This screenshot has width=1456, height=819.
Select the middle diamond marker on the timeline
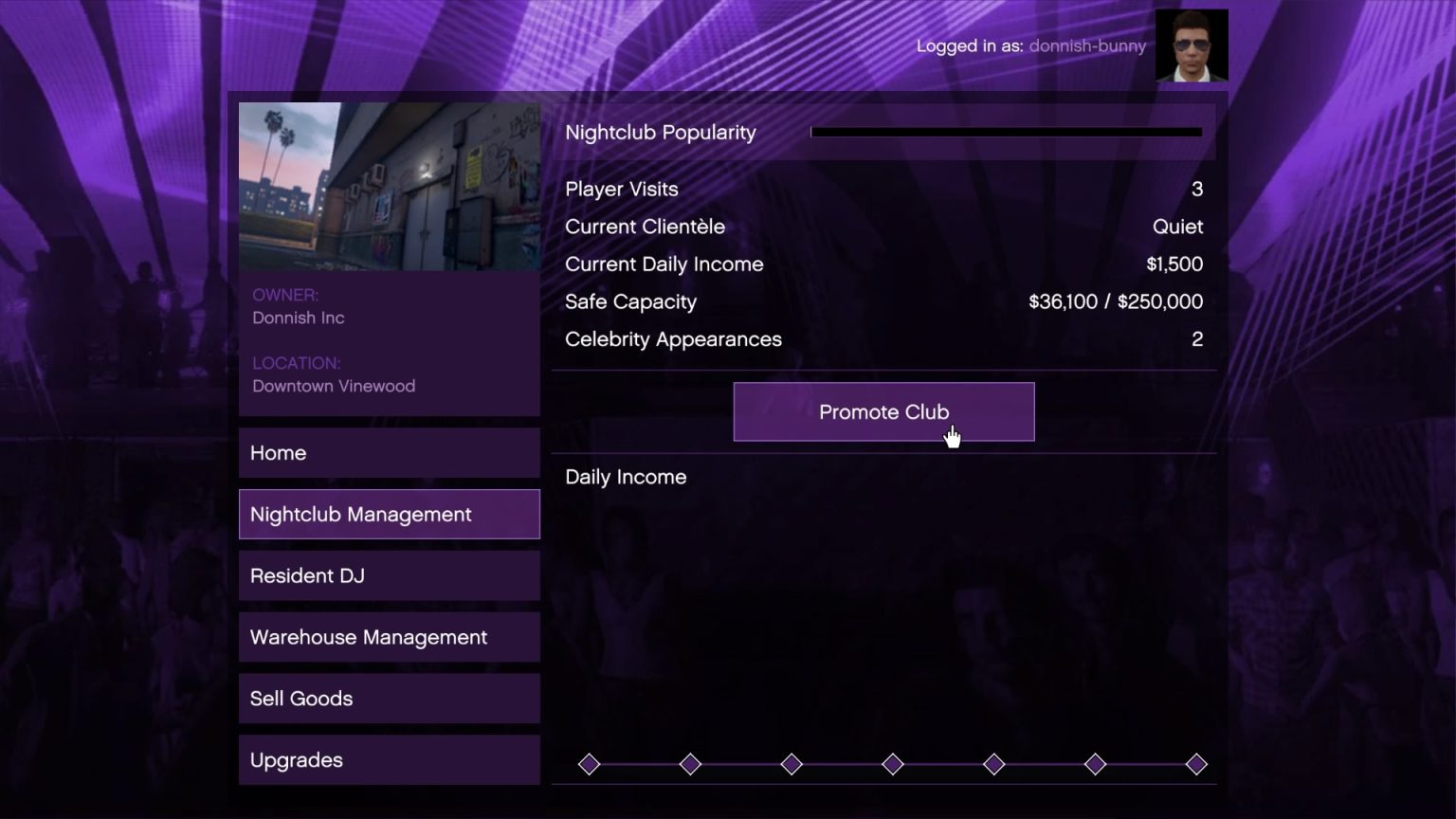coord(892,762)
